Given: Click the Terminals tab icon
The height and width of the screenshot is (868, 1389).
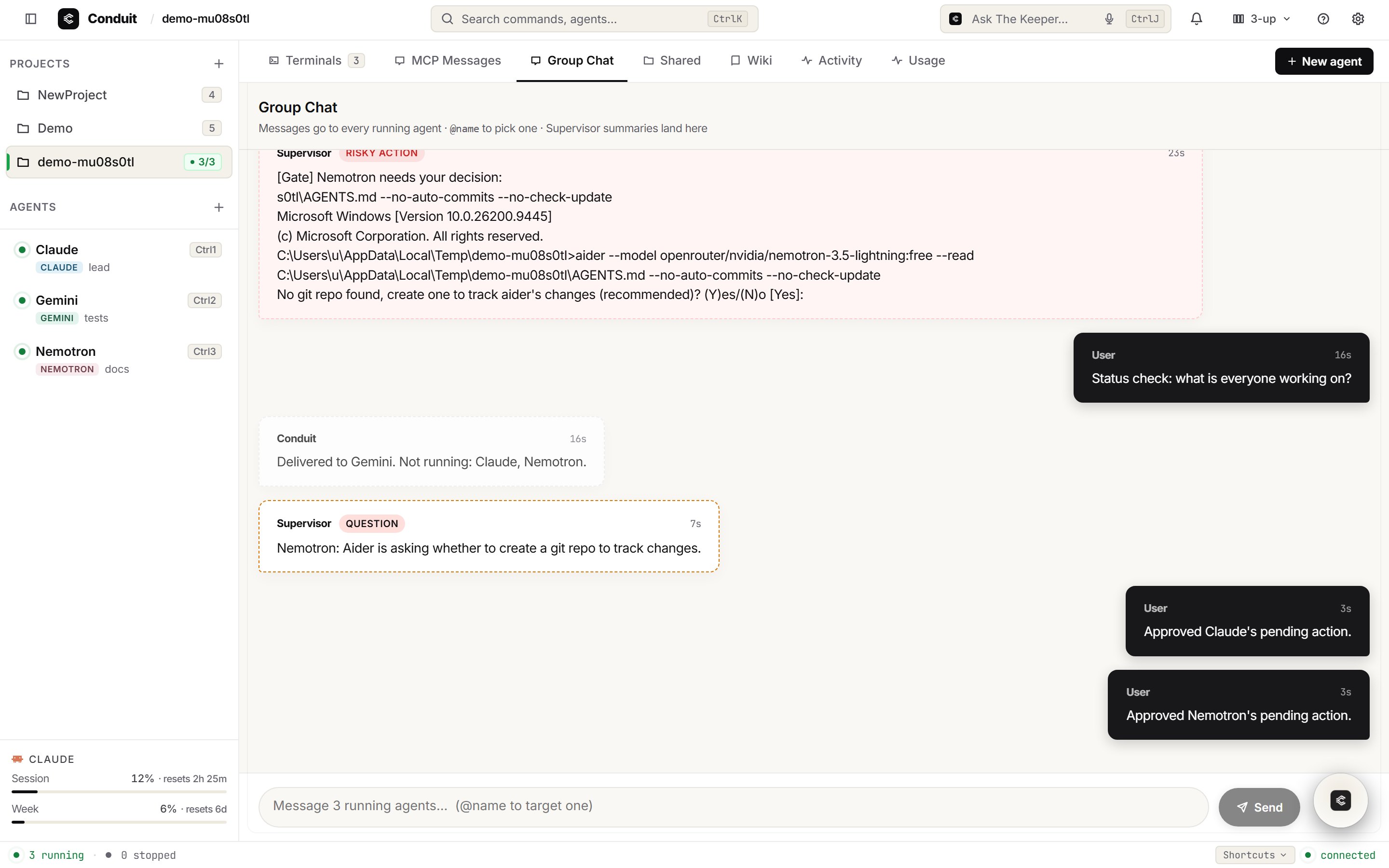Looking at the screenshot, I should [x=274, y=60].
